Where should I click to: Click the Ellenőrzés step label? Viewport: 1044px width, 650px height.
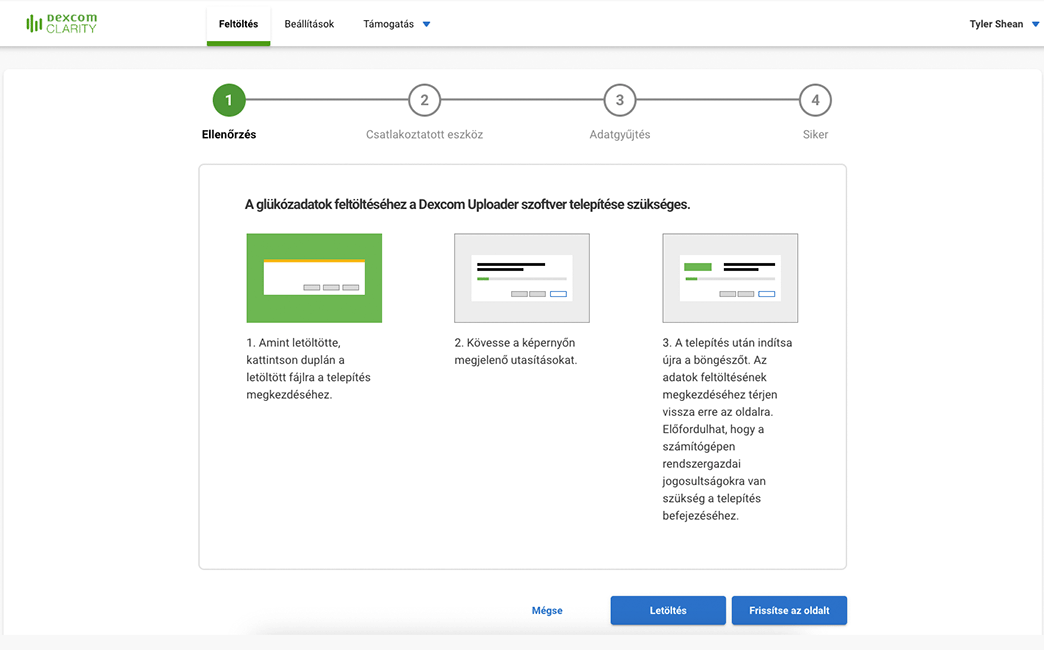(x=229, y=135)
